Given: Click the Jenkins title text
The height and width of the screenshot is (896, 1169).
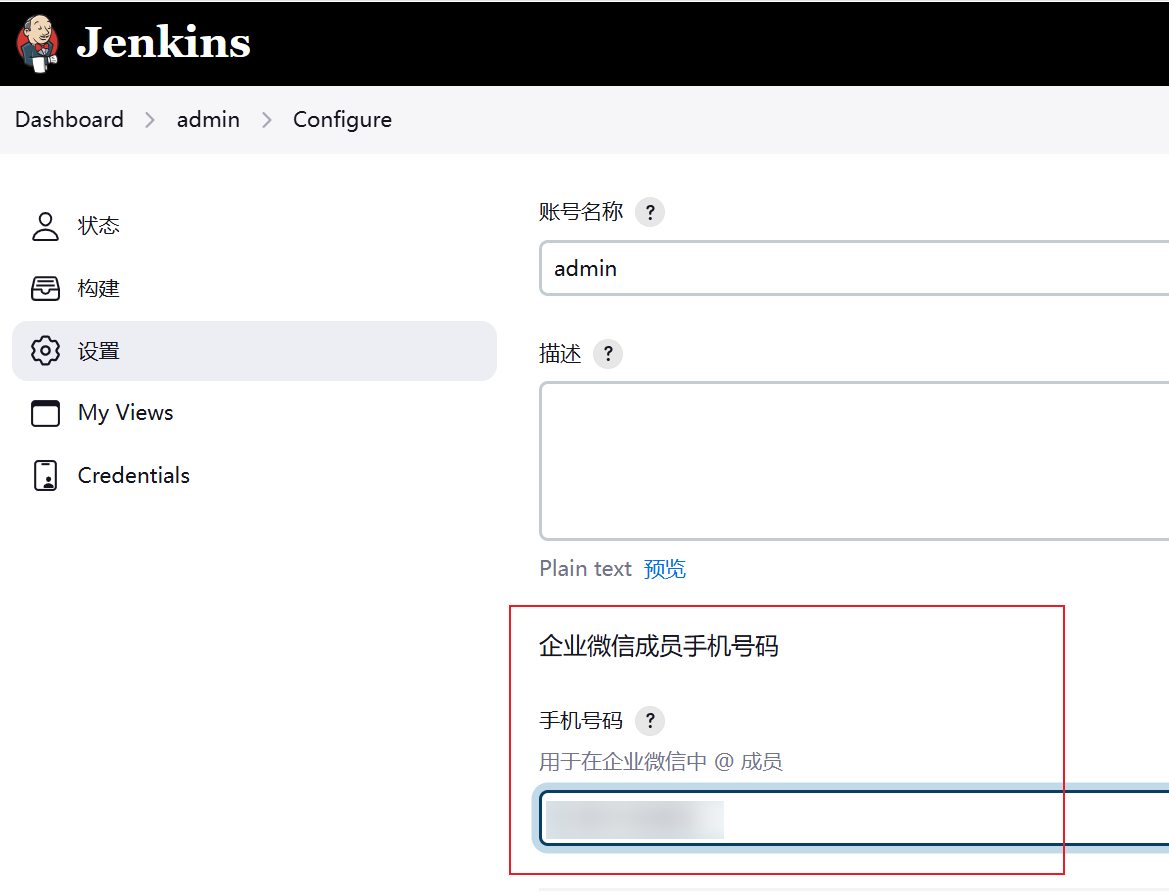Looking at the screenshot, I should click(163, 43).
